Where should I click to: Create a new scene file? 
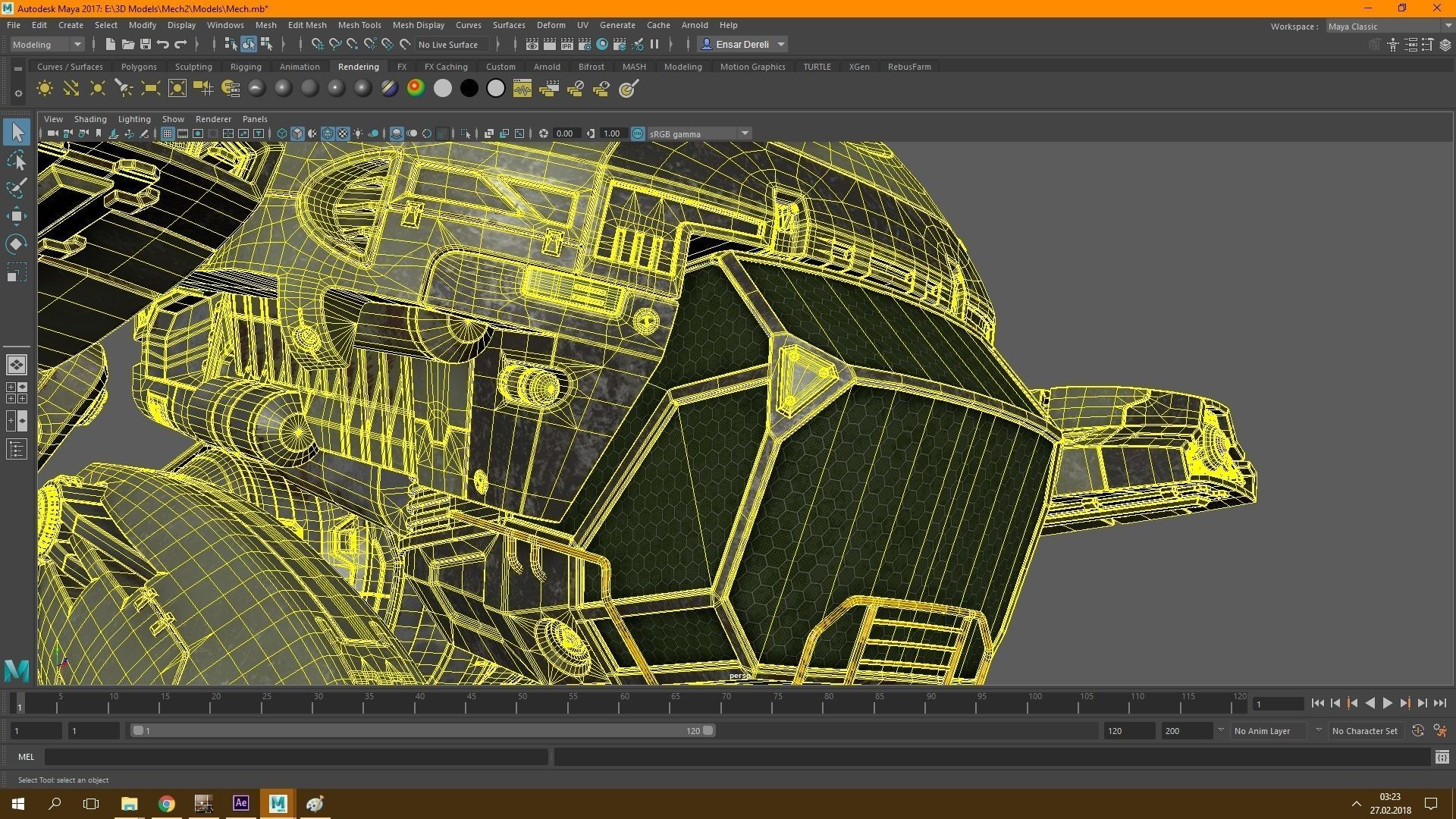click(111, 45)
